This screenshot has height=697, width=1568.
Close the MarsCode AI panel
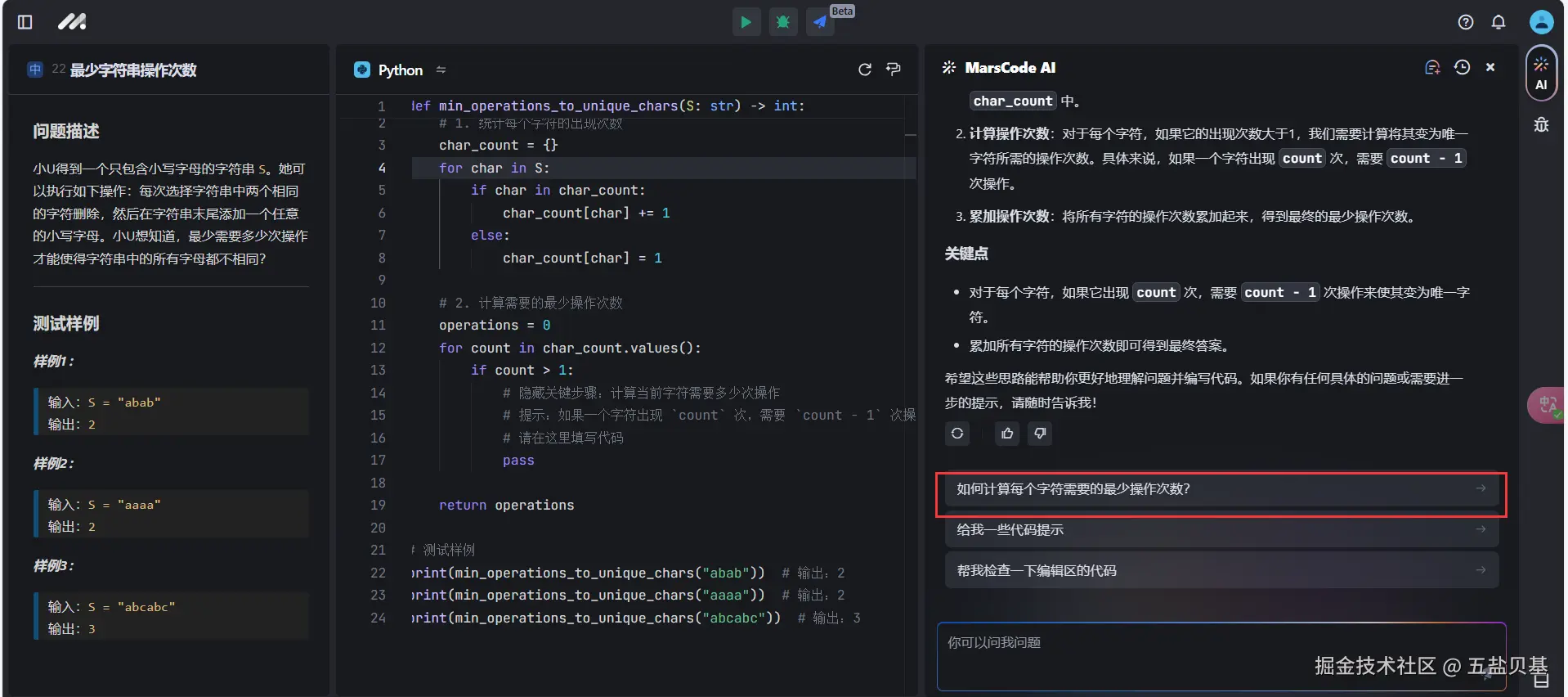click(1490, 68)
